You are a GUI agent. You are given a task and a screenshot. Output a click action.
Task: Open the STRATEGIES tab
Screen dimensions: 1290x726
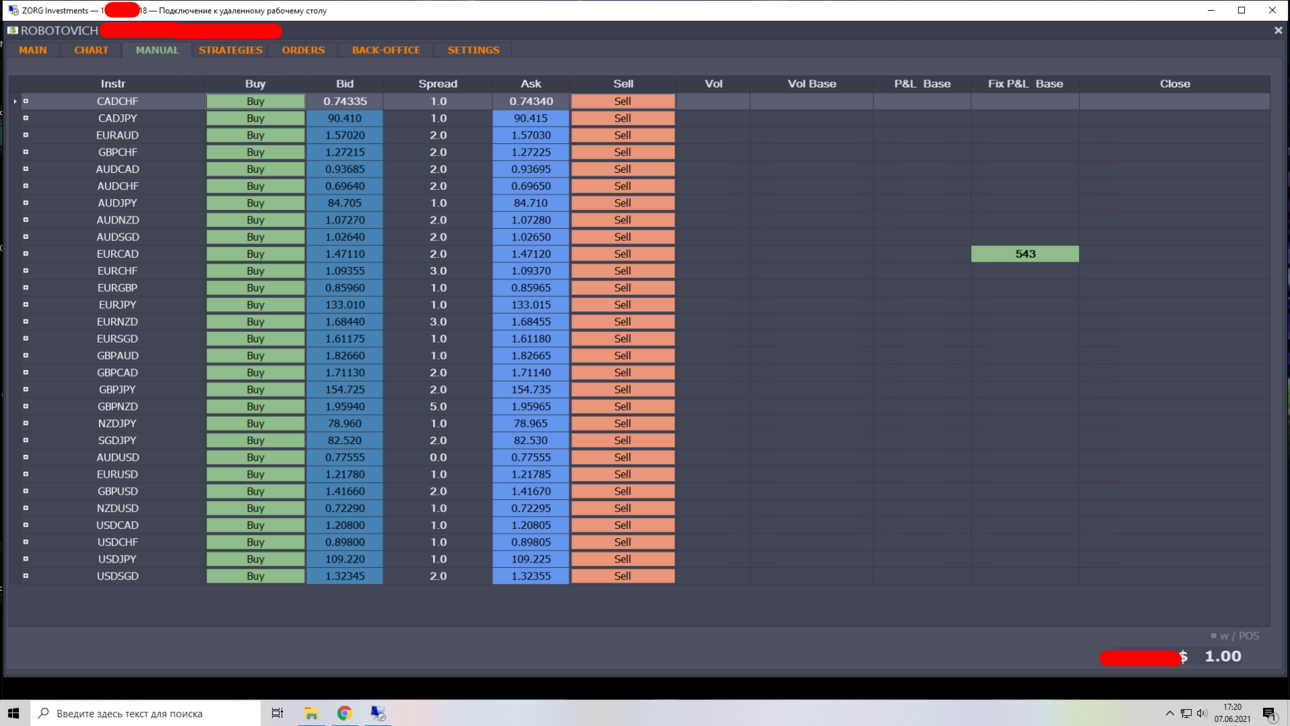click(230, 50)
